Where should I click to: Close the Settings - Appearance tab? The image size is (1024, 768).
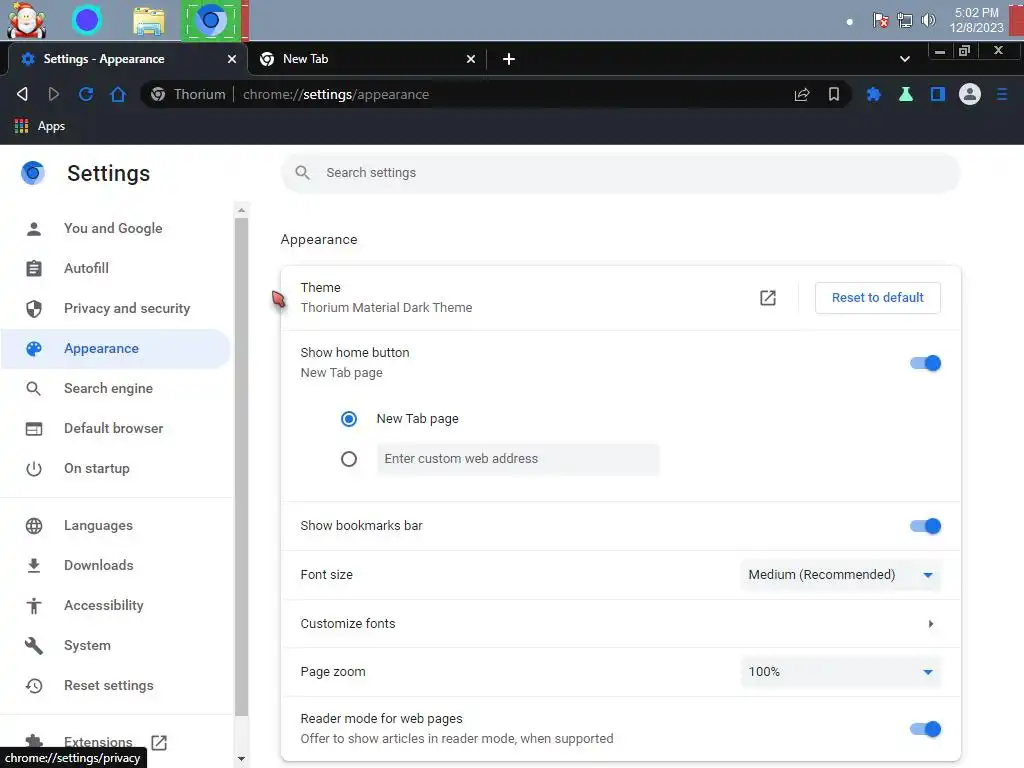pyautogui.click(x=232, y=59)
